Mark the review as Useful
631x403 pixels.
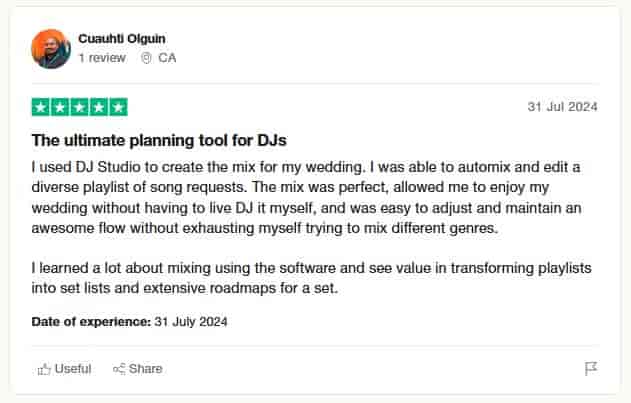(72, 369)
